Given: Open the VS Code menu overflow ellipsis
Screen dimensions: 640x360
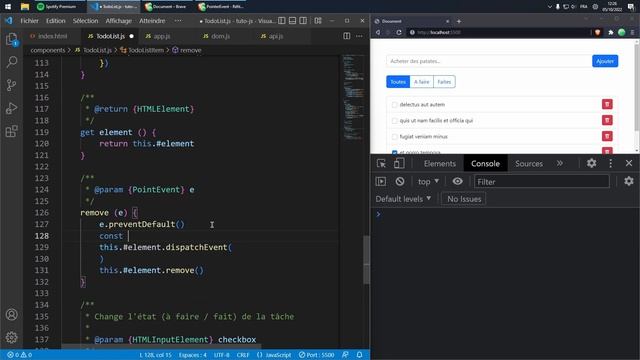Looking at the screenshot, I should 178,20.
